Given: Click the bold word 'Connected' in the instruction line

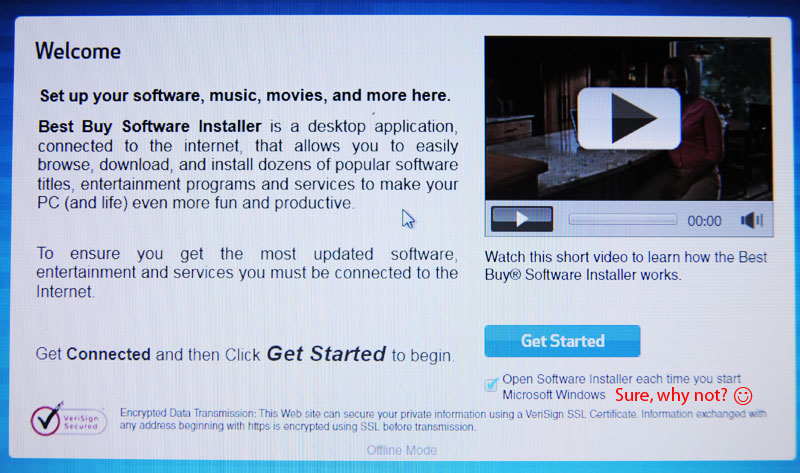Looking at the screenshot, I should point(108,354).
